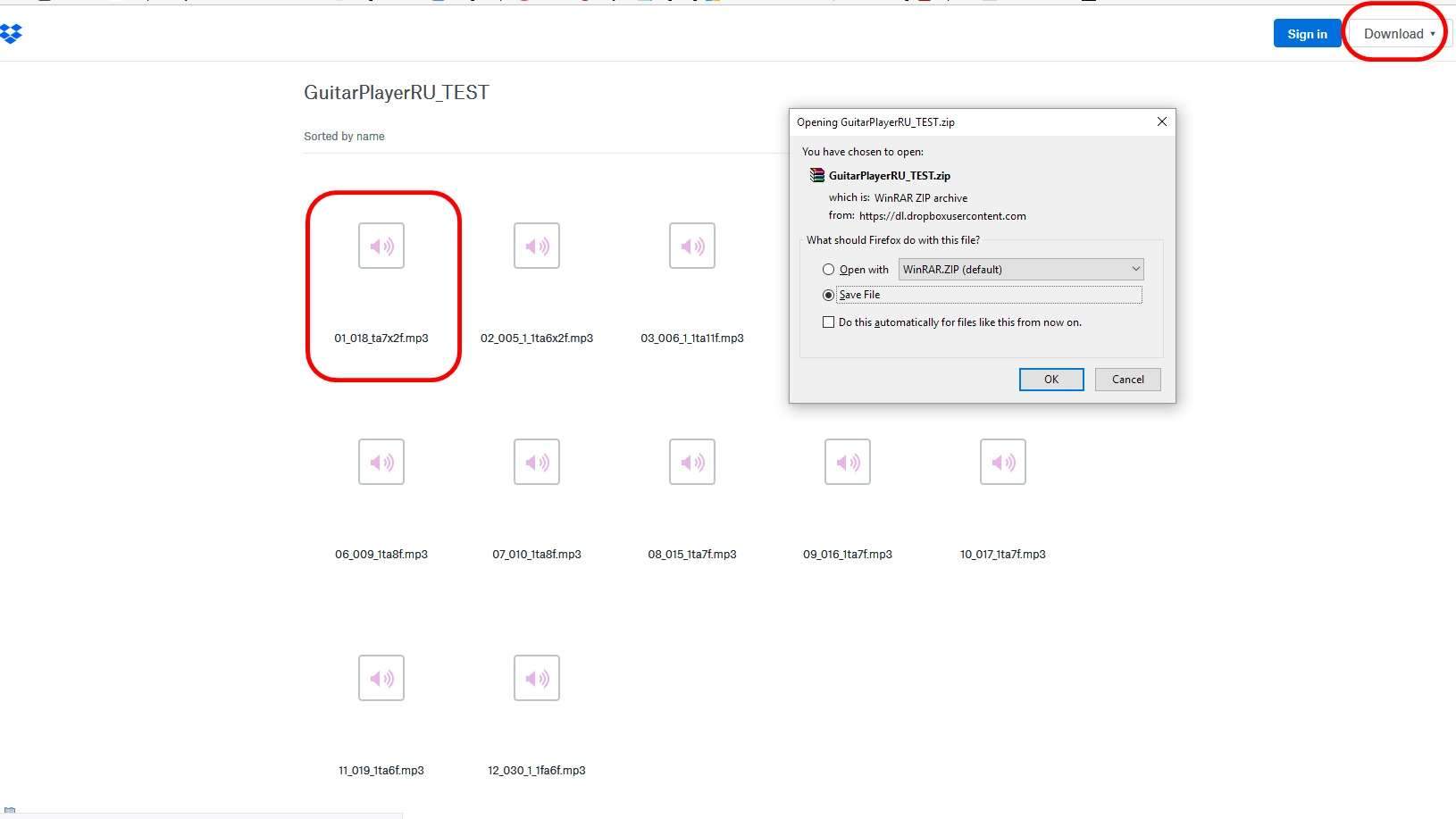Click file name 06_009_1ta8f.mp3

pyautogui.click(x=381, y=555)
